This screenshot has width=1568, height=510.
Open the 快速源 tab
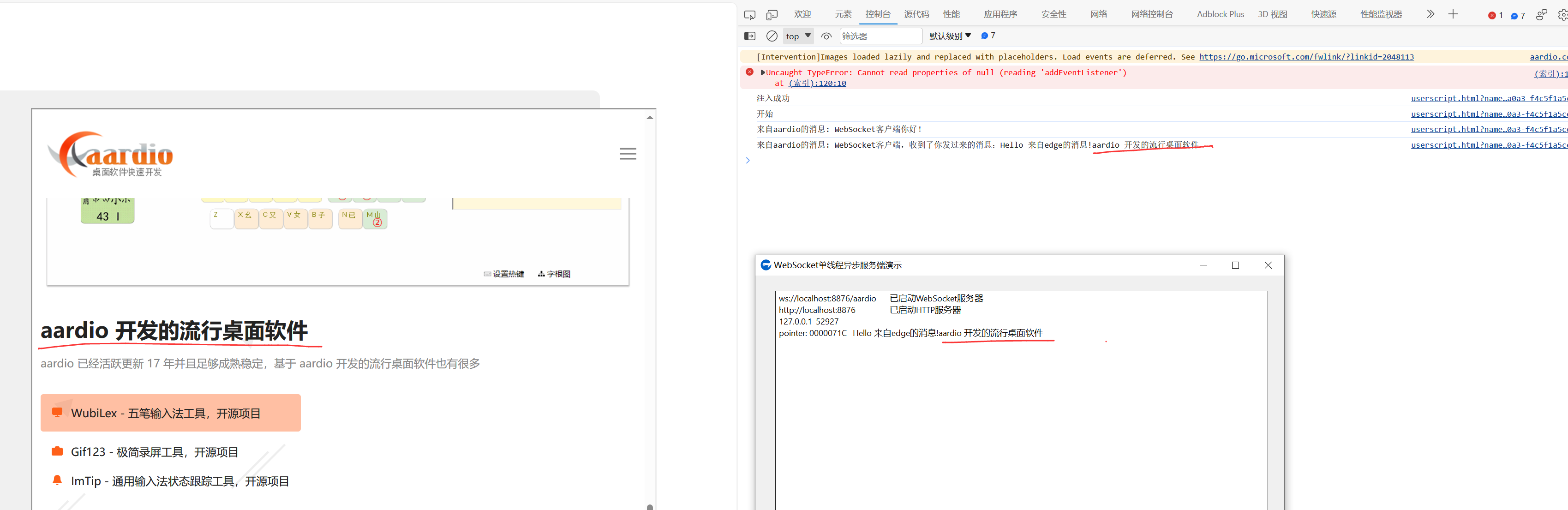[1323, 14]
